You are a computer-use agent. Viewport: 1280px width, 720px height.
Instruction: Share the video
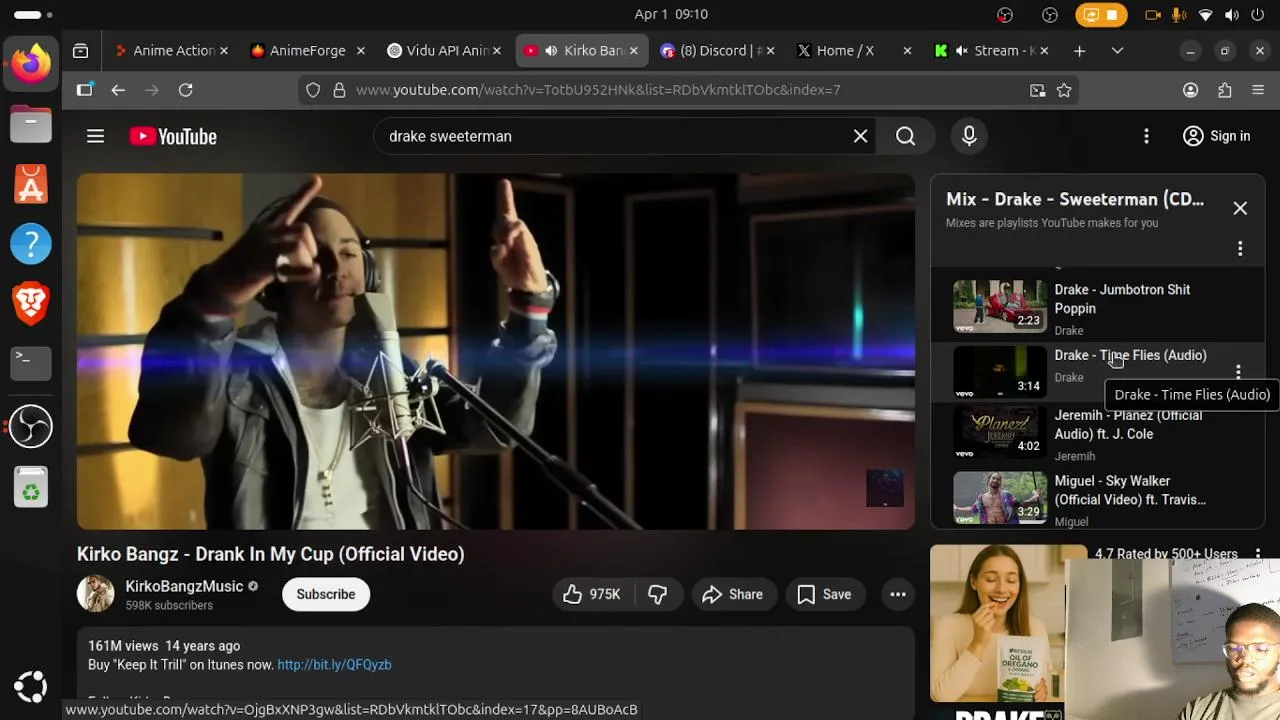[733, 594]
